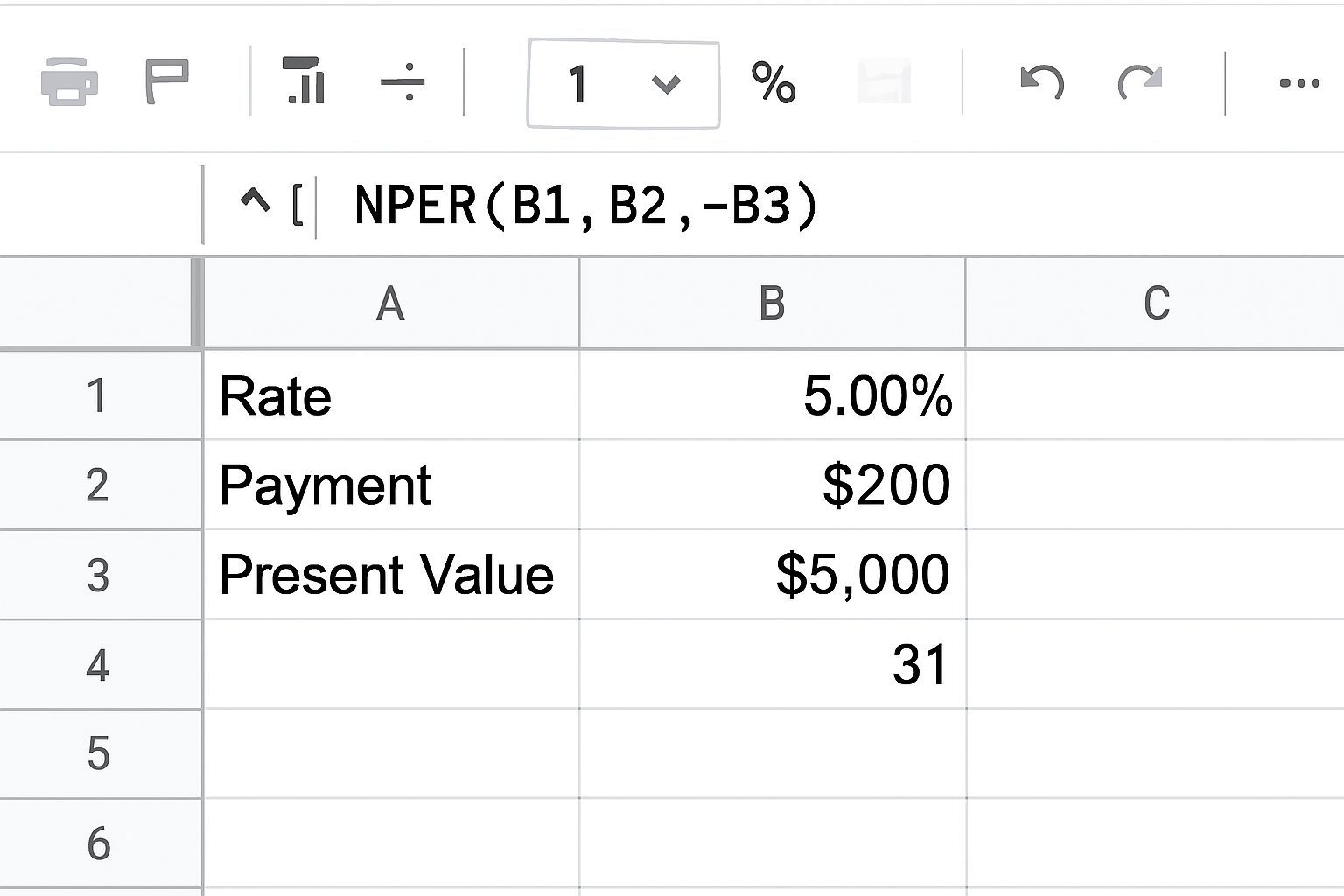This screenshot has width=1344, height=896.
Task: Click the cell containing result 31
Action: pyautogui.click(x=772, y=665)
